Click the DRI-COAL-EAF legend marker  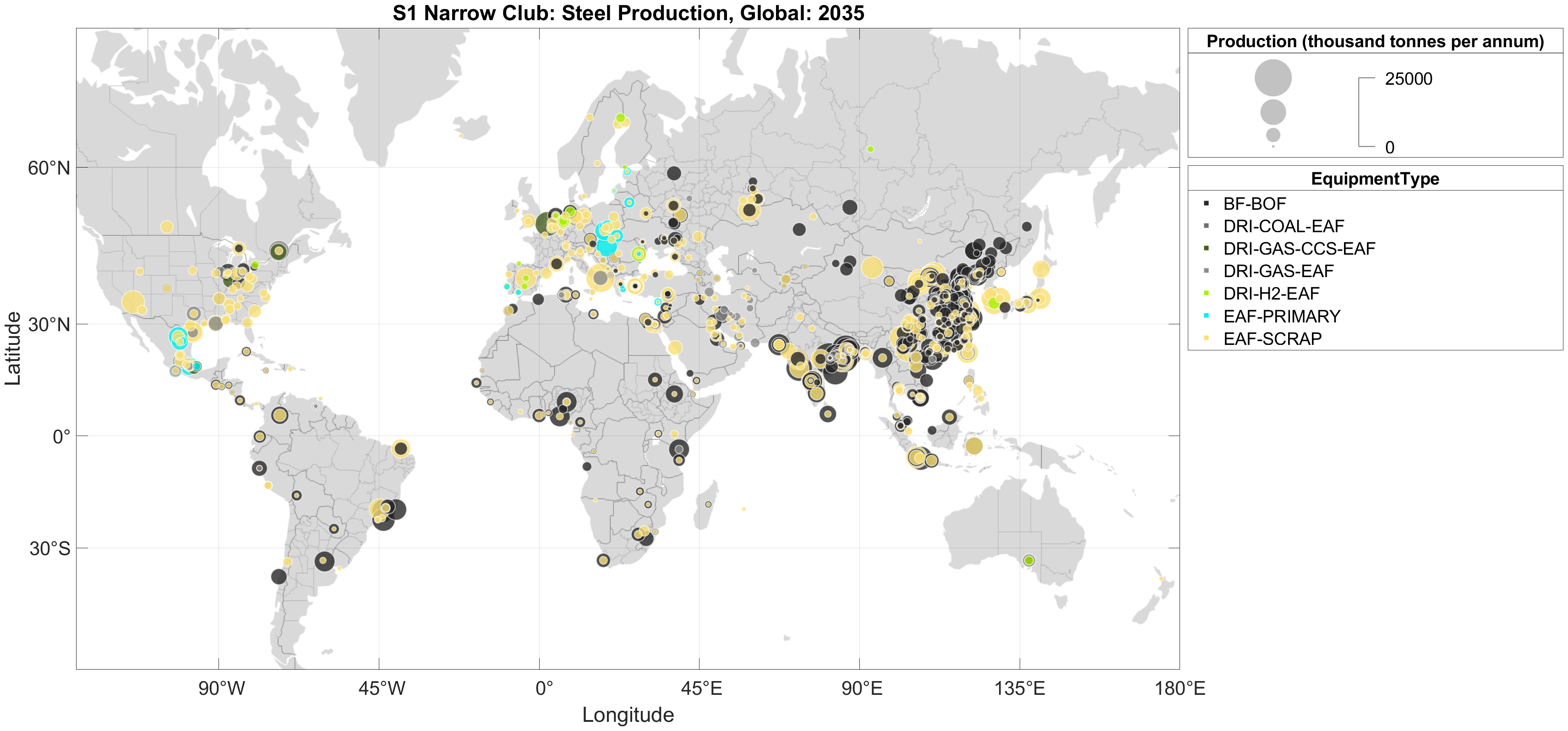[x=1206, y=226]
